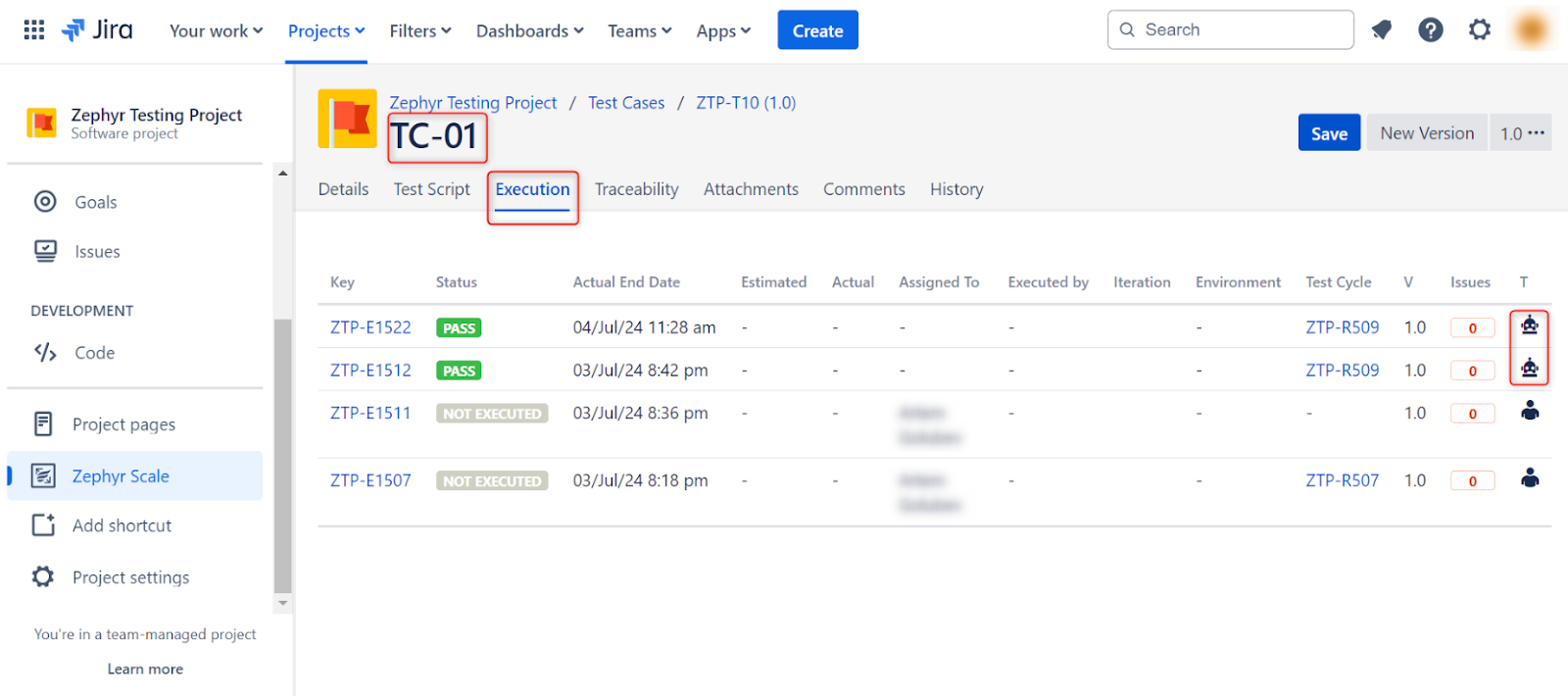Expand the Filters dropdown
This screenshot has width=1568, height=696.
[420, 30]
